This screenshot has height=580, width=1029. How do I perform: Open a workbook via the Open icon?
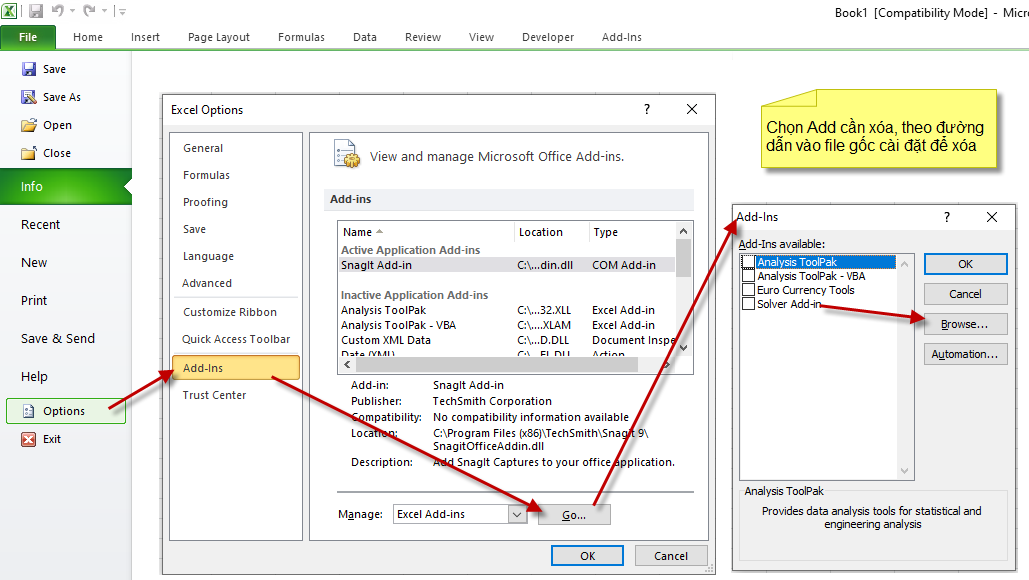(29, 124)
